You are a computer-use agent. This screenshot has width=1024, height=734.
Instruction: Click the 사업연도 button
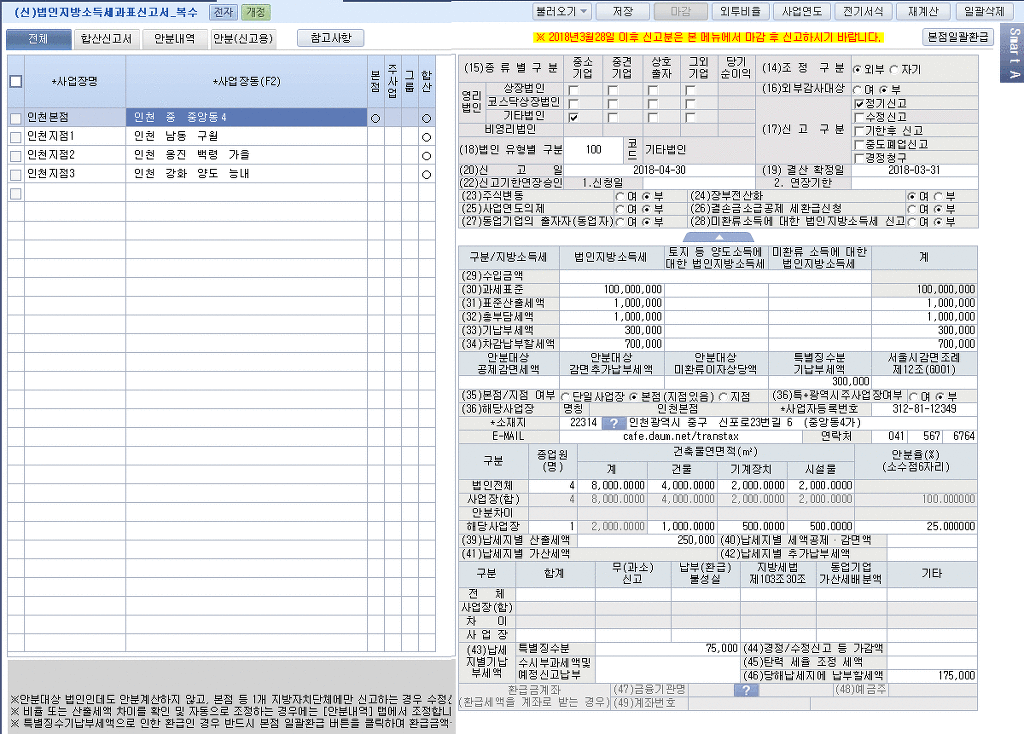click(801, 12)
